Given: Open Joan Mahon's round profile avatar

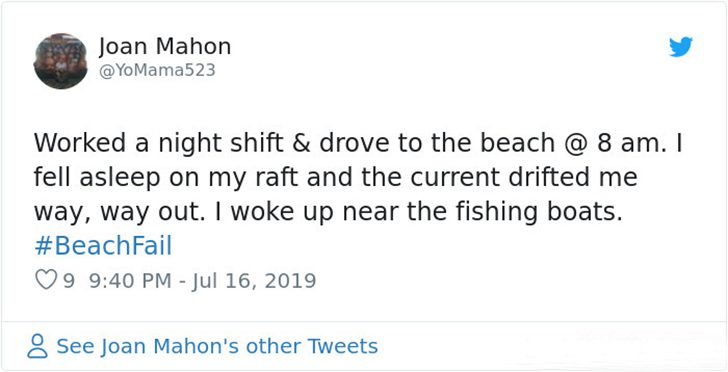Looking at the screenshot, I should (x=60, y=61).
